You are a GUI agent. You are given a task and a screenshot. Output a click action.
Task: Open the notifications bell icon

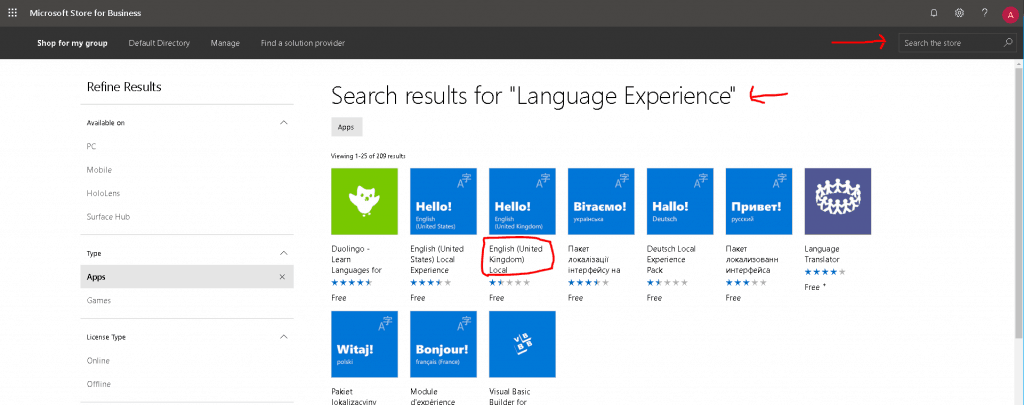click(934, 13)
